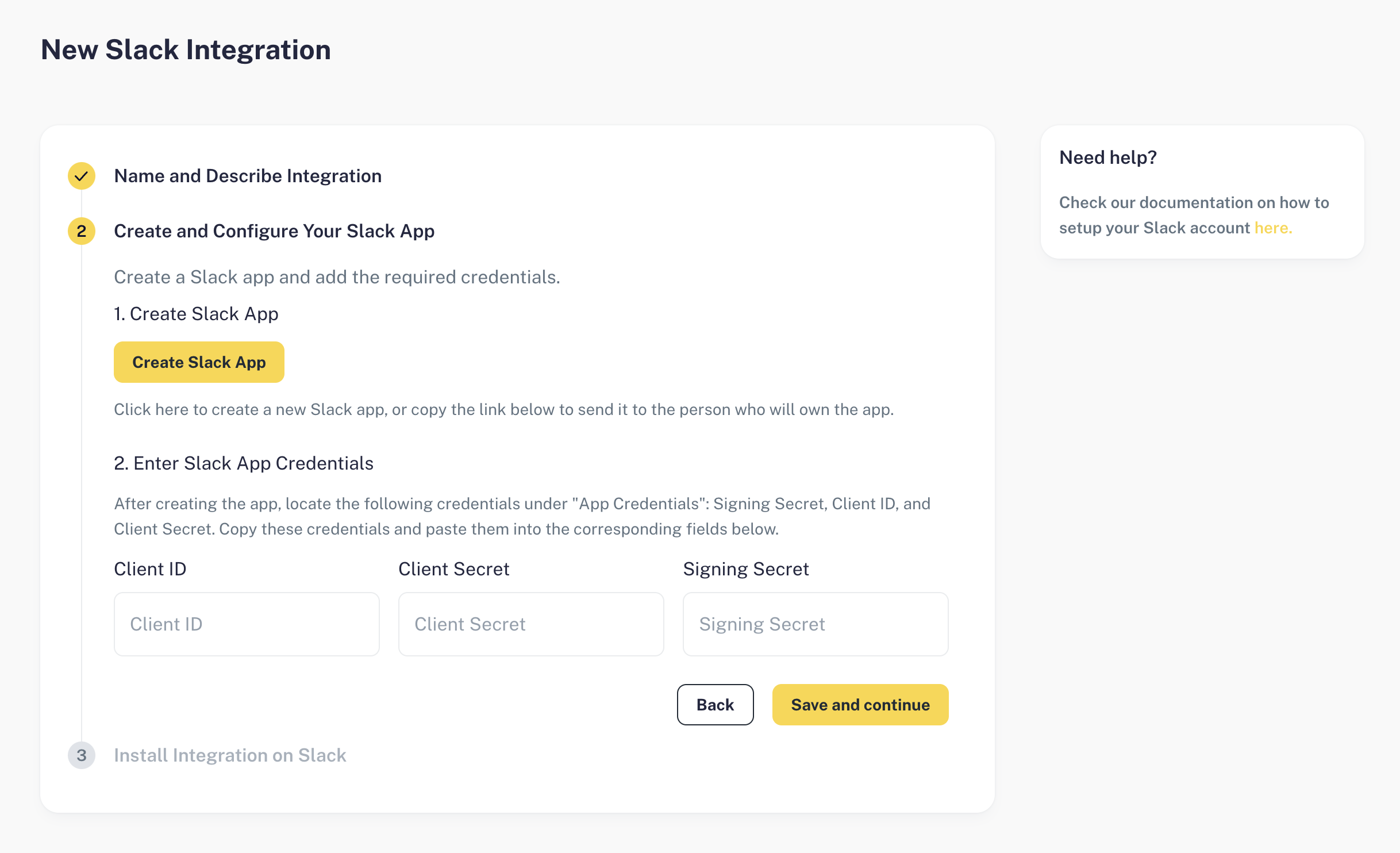Click the '1. Create Slack App' subheading
The width and height of the screenshot is (1400, 853).
pyautogui.click(x=196, y=314)
